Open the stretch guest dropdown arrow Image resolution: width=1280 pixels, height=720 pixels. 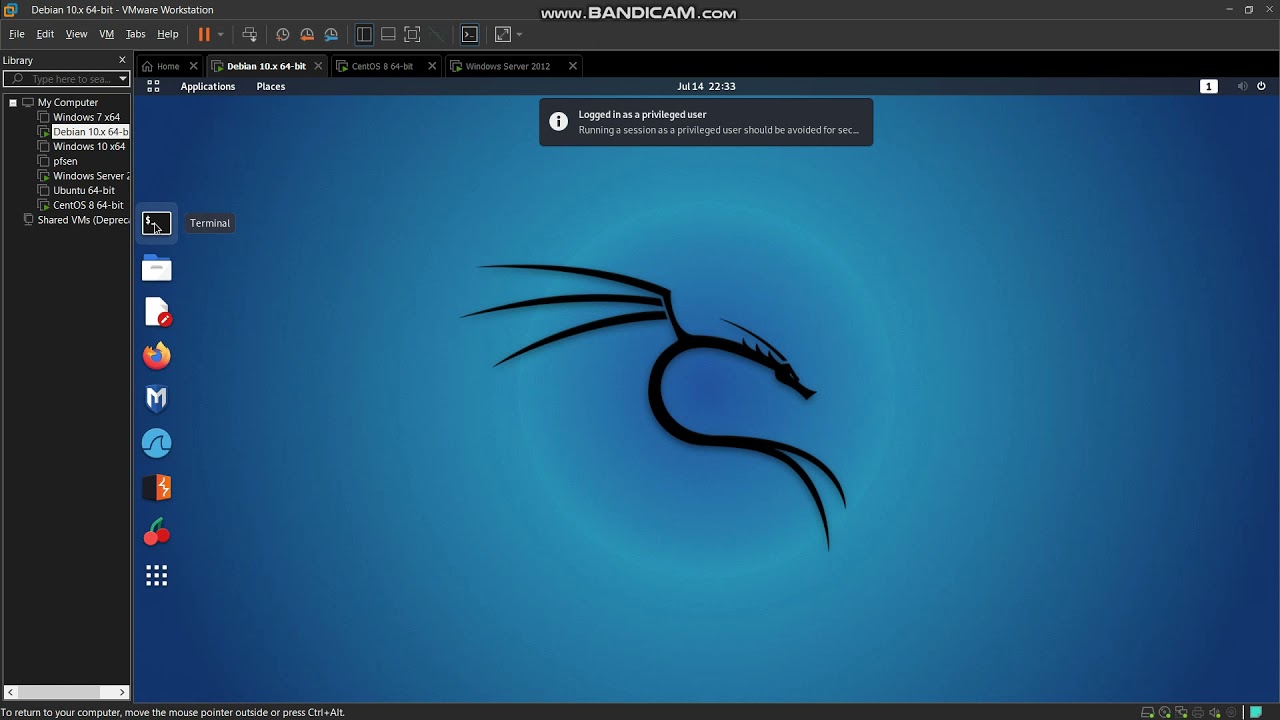tap(519, 35)
